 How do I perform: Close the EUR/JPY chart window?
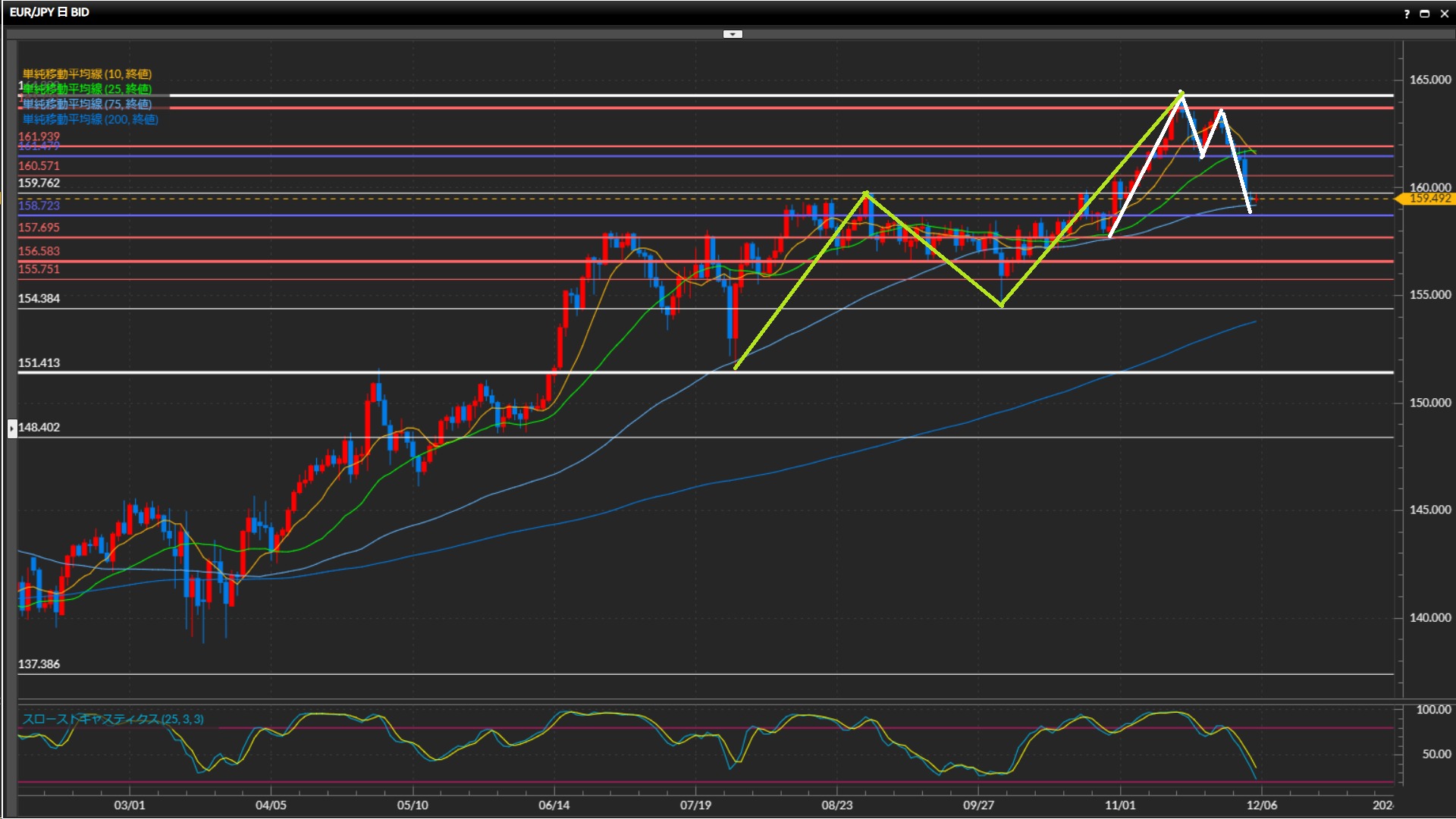click(x=1444, y=14)
